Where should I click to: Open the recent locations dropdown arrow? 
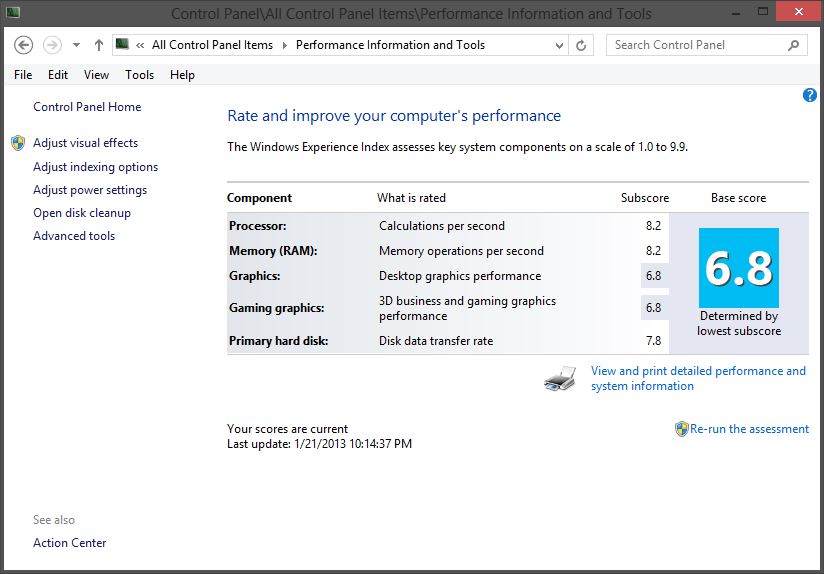[76, 45]
